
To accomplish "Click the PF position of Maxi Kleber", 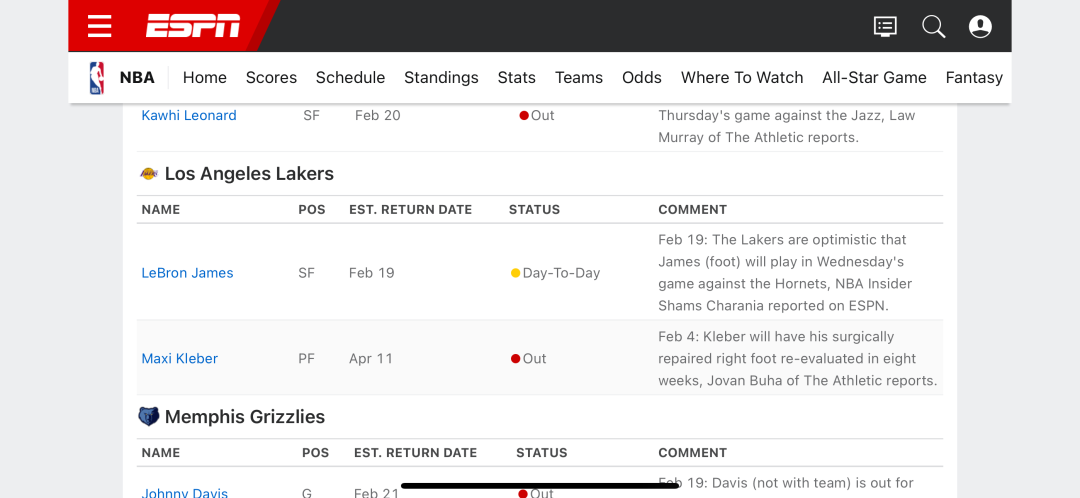I will coord(307,358).
